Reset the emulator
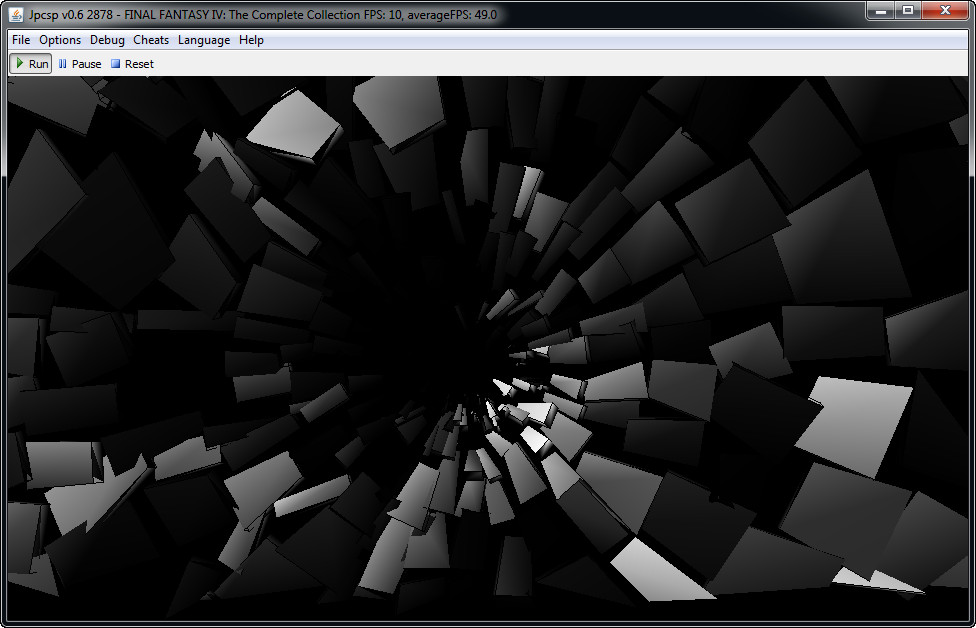This screenshot has height=628, width=976. (x=132, y=63)
